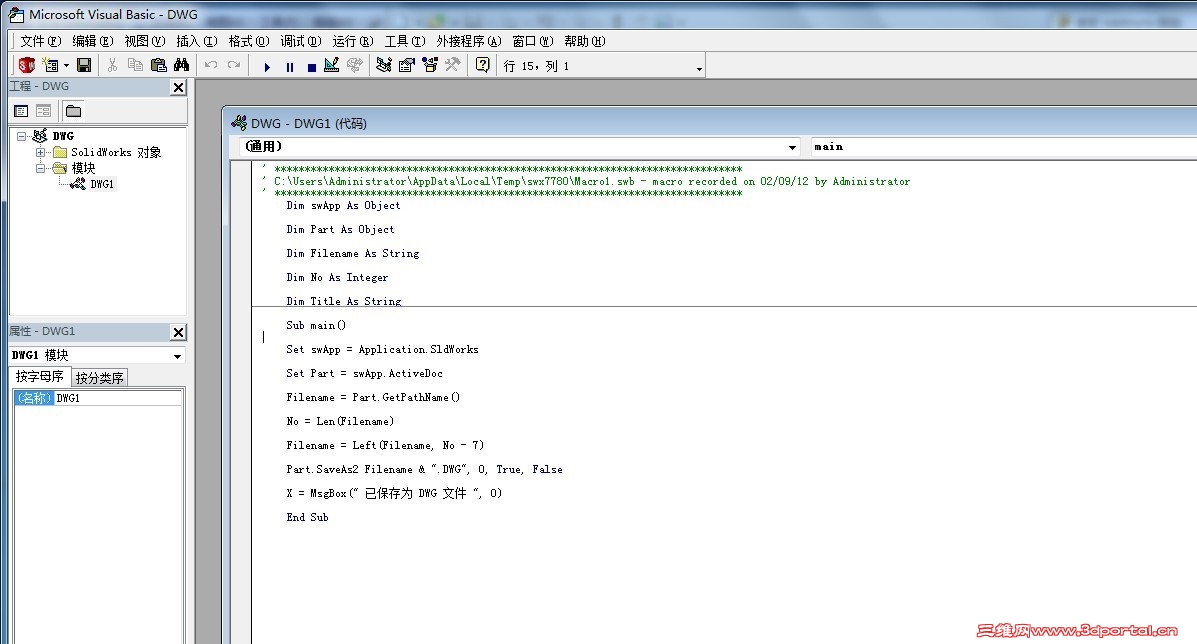
Task: Click the main procedure combo box
Action: coord(1003,147)
